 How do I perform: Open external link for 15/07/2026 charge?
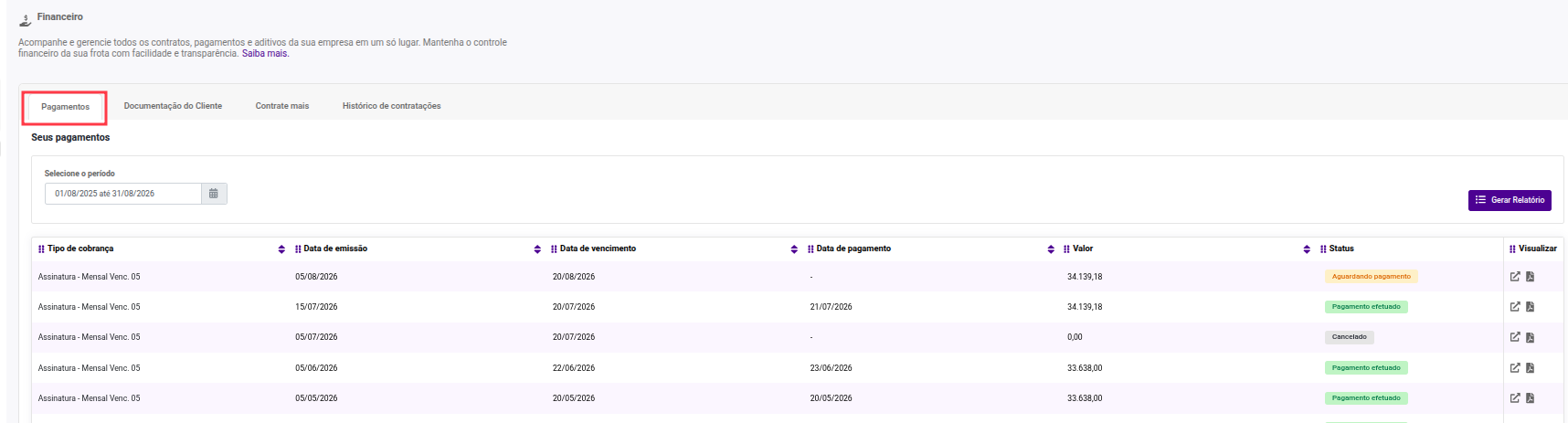1515,307
